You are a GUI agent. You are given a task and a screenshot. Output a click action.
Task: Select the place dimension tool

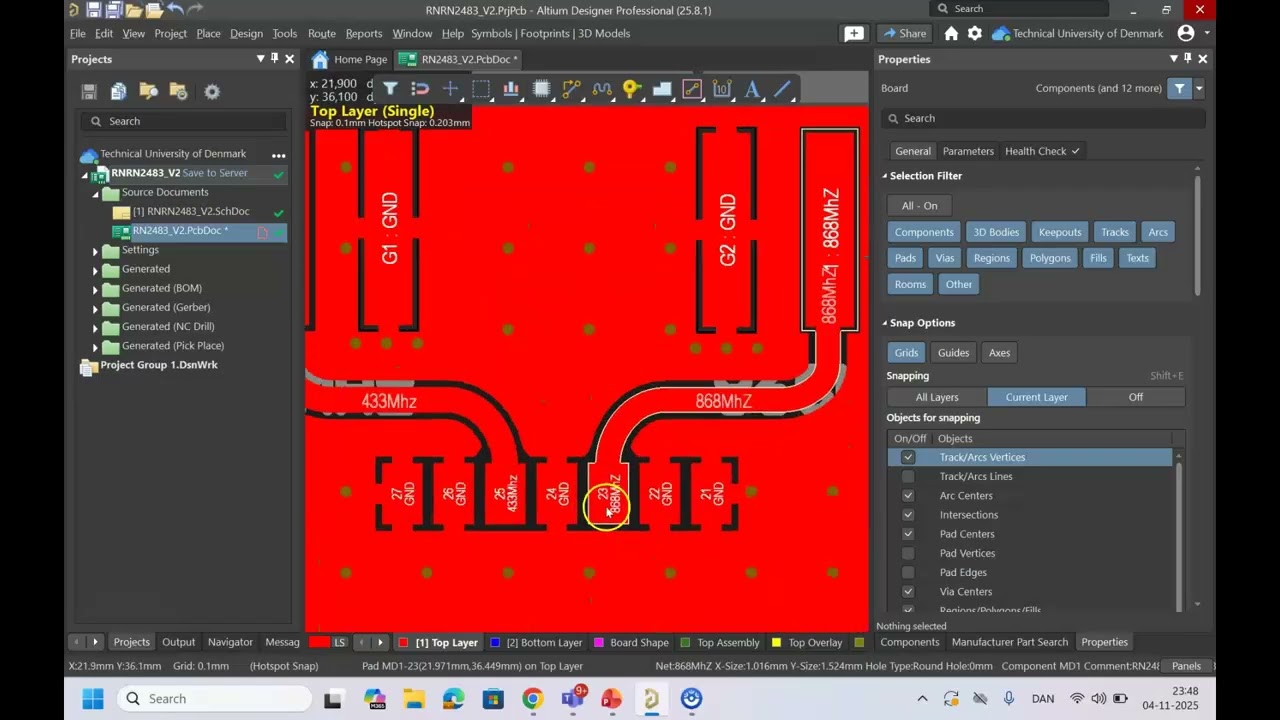(722, 89)
